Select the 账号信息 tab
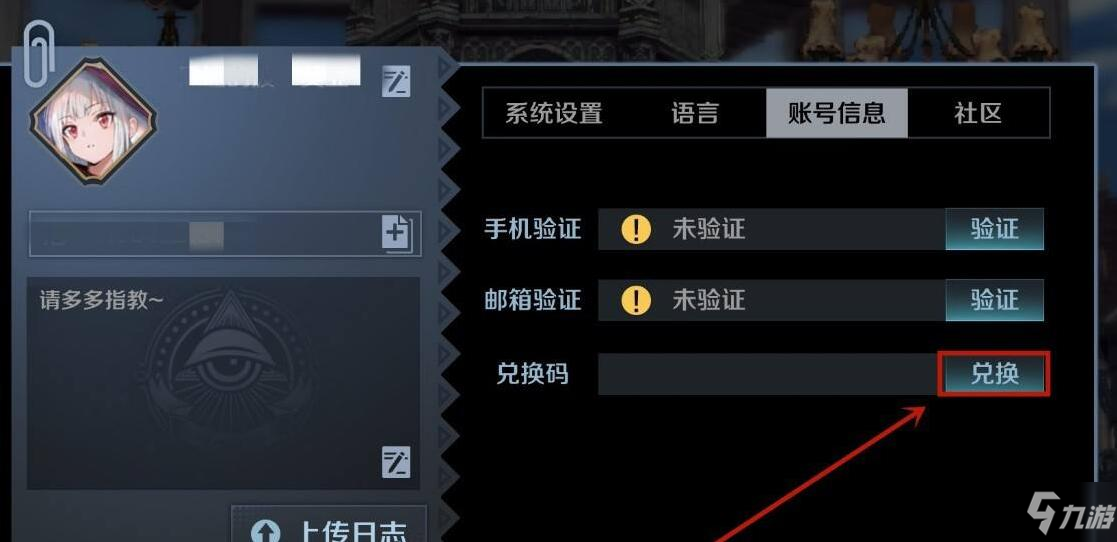The width and height of the screenshot is (1117, 542). click(x=836, y=113)
